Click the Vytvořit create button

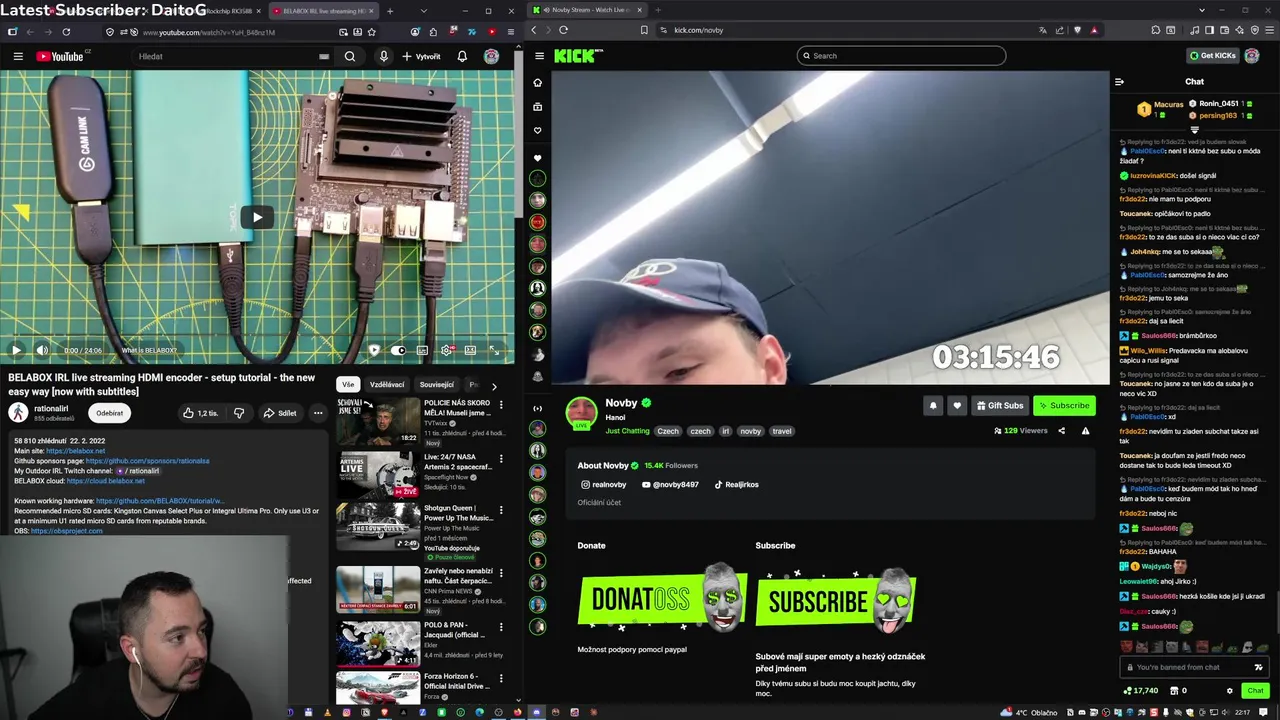[x=421, y=56]
